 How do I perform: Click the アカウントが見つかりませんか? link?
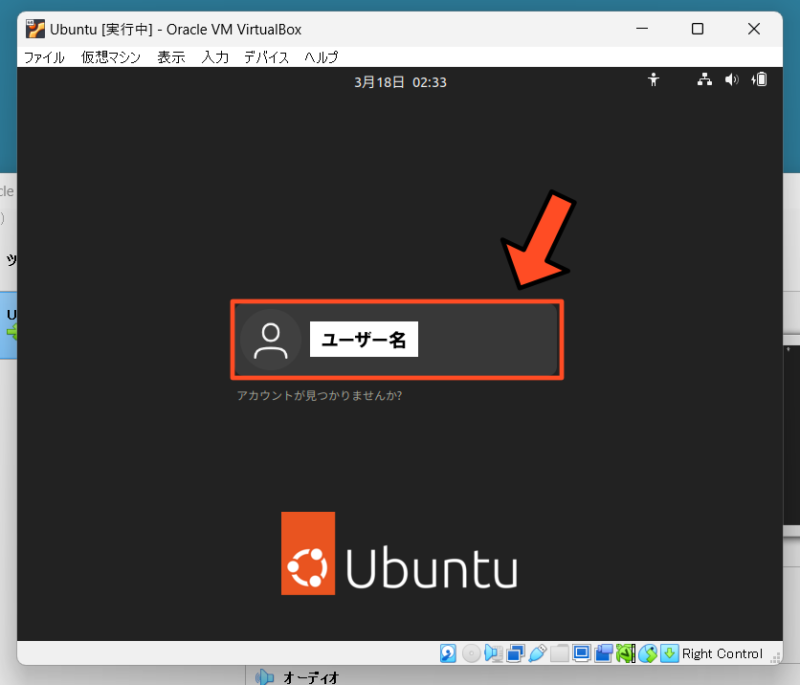(x=319, y=395)
